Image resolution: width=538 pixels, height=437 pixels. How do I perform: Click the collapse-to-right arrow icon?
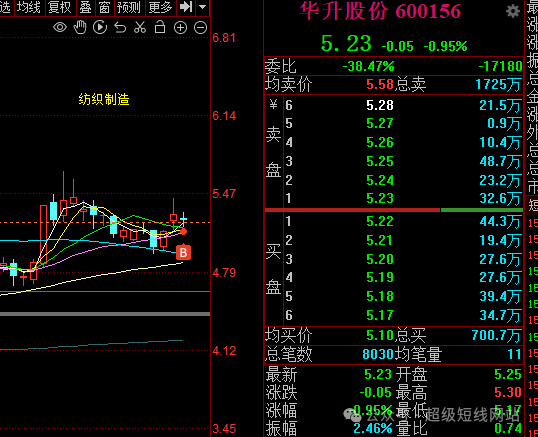point(186,7)
